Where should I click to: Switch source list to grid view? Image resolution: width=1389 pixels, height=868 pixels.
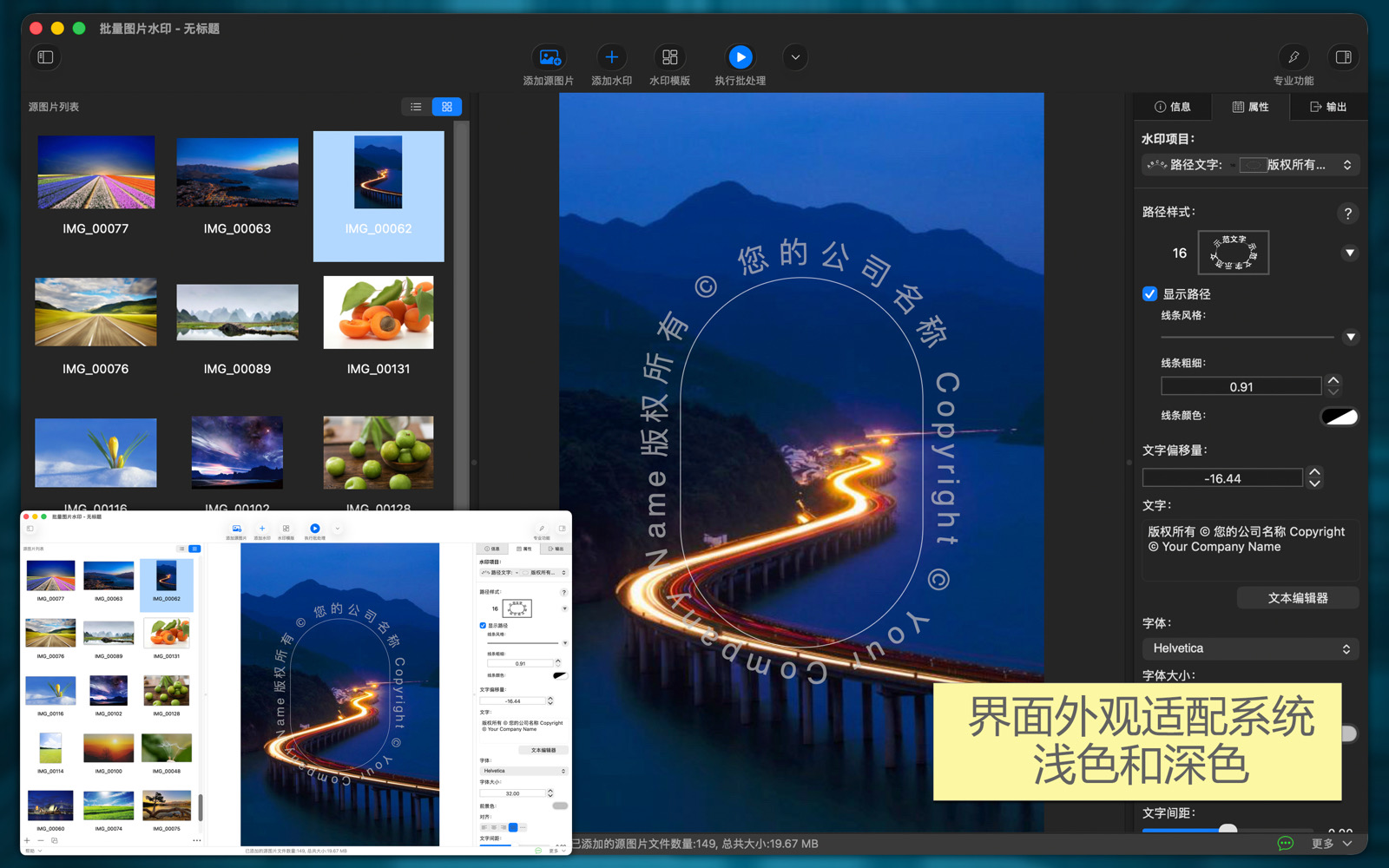point(447,107)
